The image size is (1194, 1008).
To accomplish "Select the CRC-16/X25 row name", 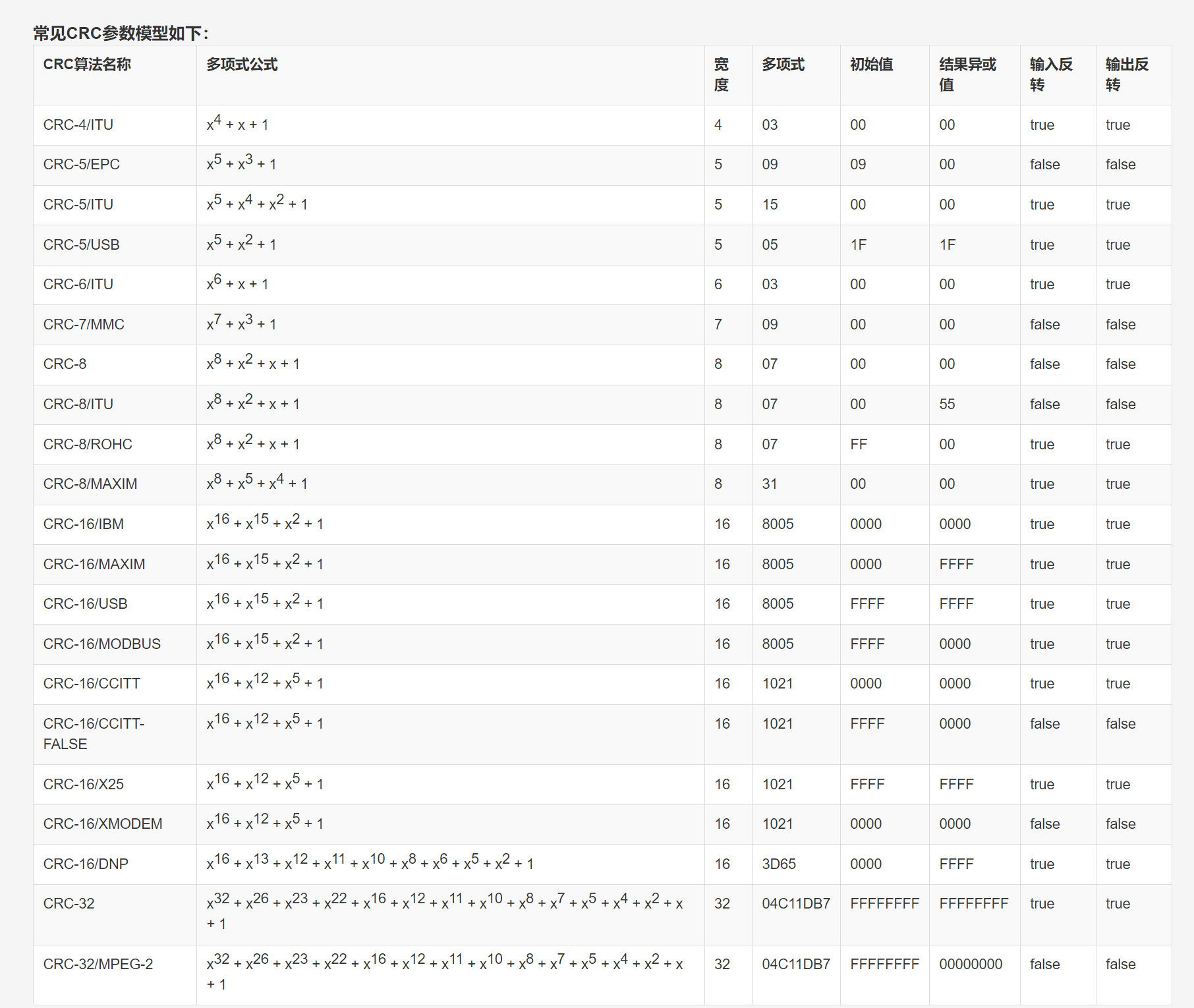I will pos(84,785).
